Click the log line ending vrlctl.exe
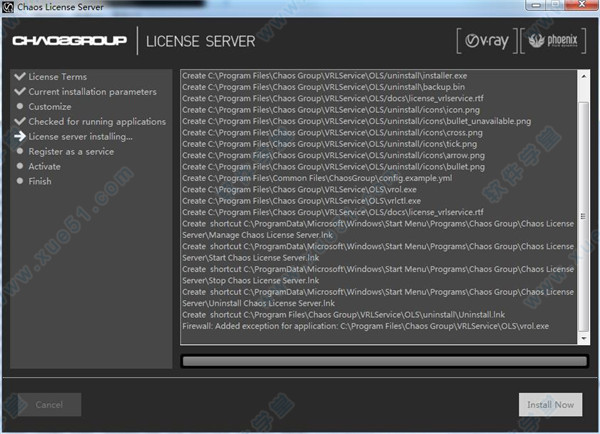Image resolution: width=600 pixels, height=434 pixels. click(x=302, y=201)
